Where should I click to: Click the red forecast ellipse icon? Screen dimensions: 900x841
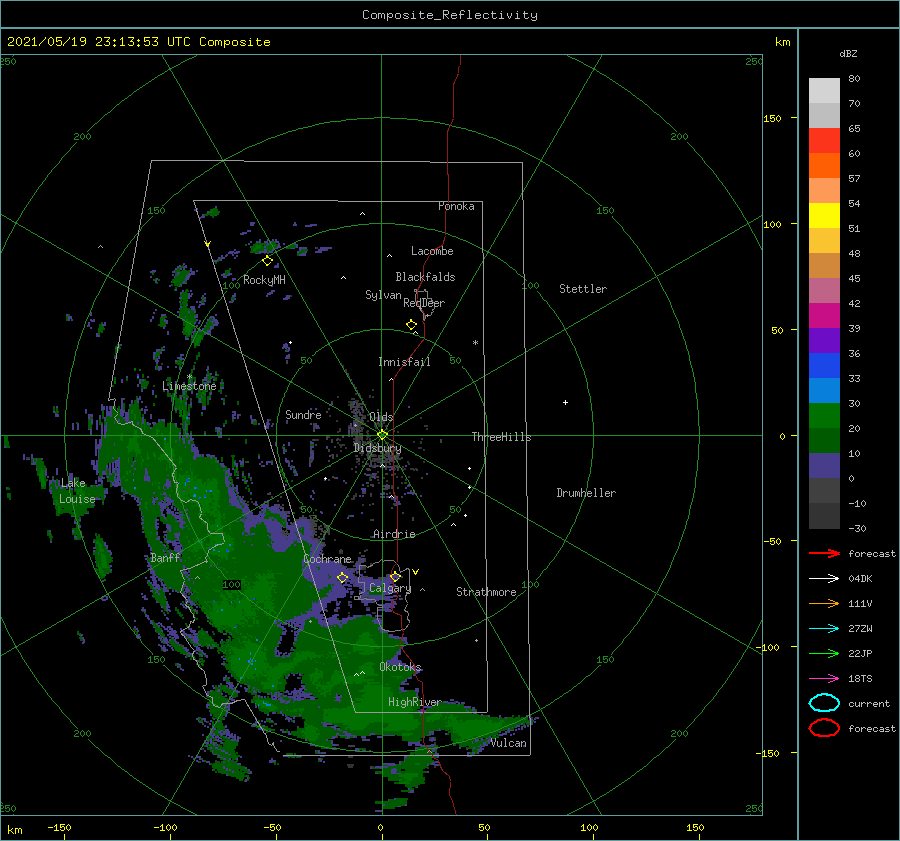(x=824, y=728)
